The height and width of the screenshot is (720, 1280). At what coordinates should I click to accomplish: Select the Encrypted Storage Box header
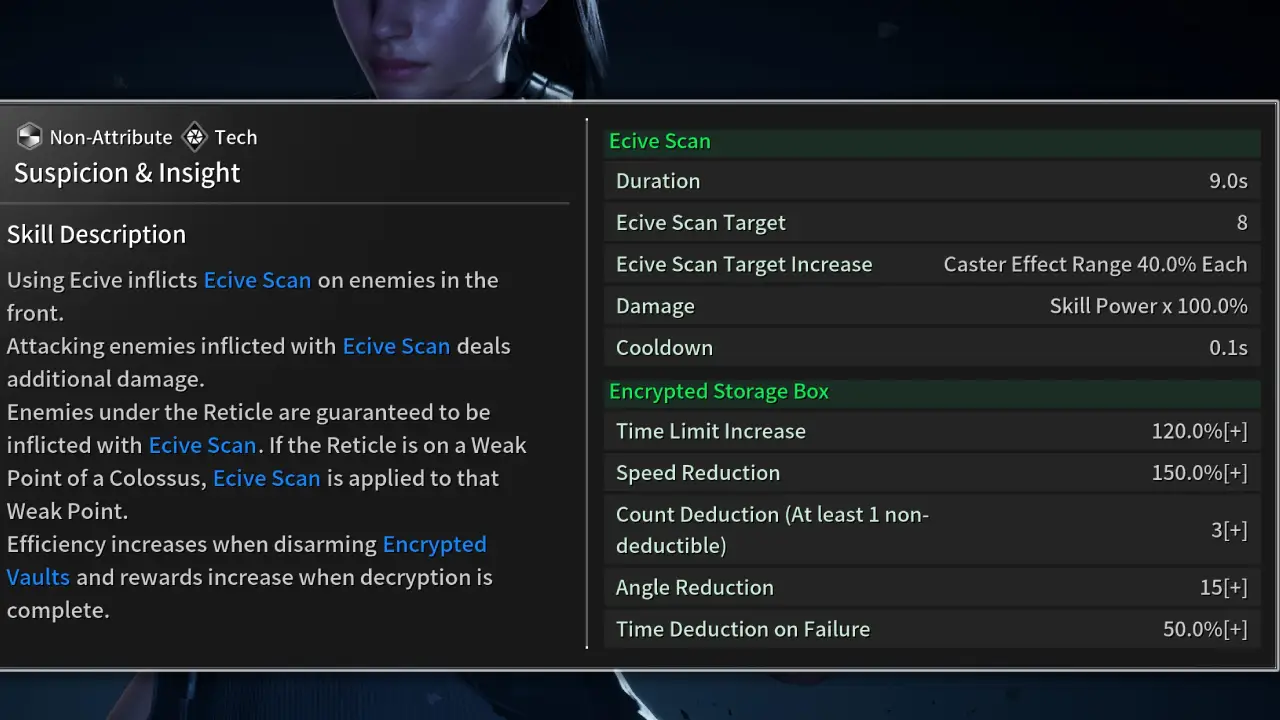click(932, 391)
